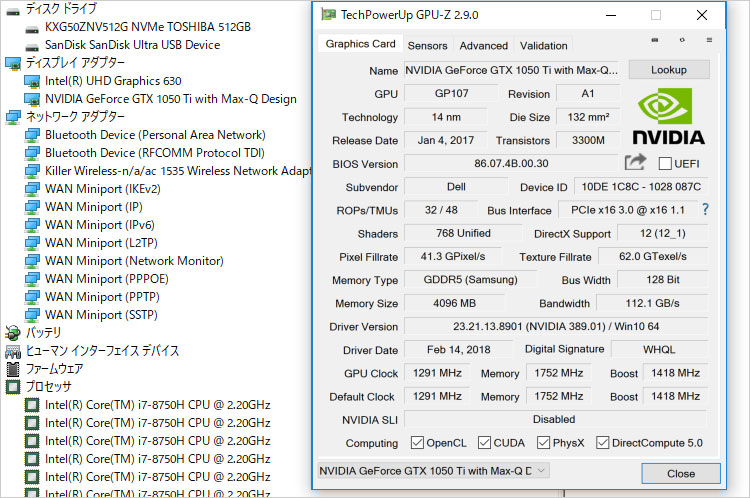Click the WAN Miniport (SSTP) icon
Screen dimensions: 750x498
coord(32,315)
